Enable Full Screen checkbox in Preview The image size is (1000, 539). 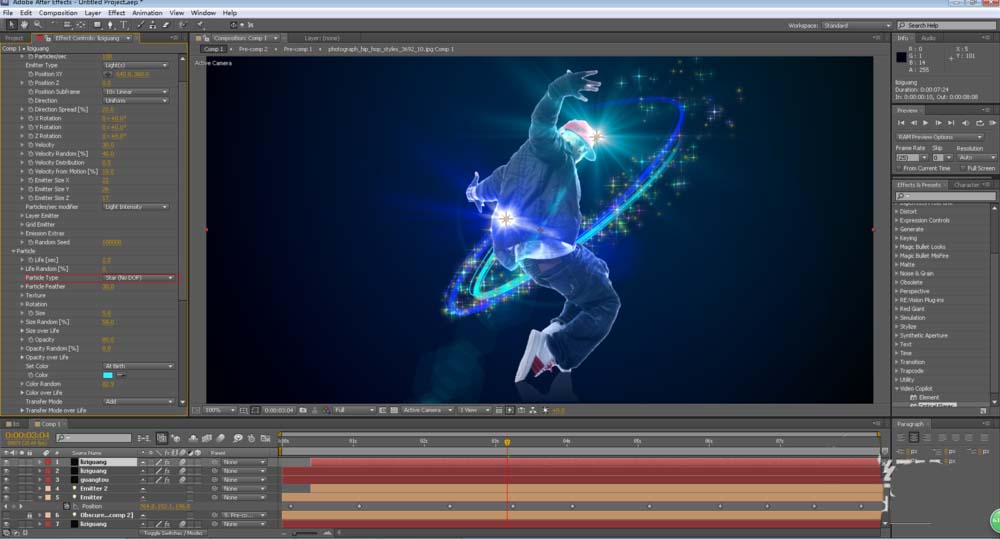coord(963,168)
